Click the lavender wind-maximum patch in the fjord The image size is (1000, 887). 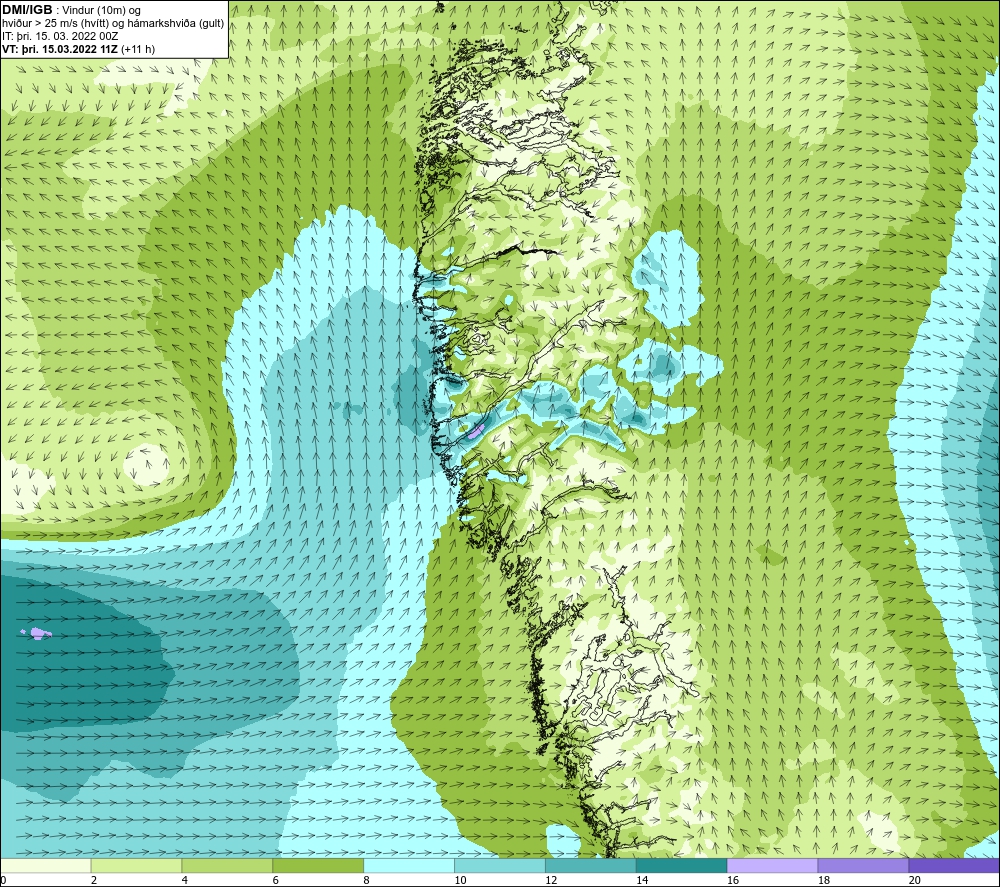(x=476, y=431)
